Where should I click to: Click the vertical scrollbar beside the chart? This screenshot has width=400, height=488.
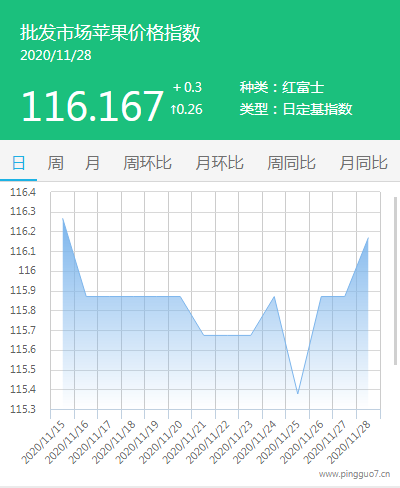(396, 281)
